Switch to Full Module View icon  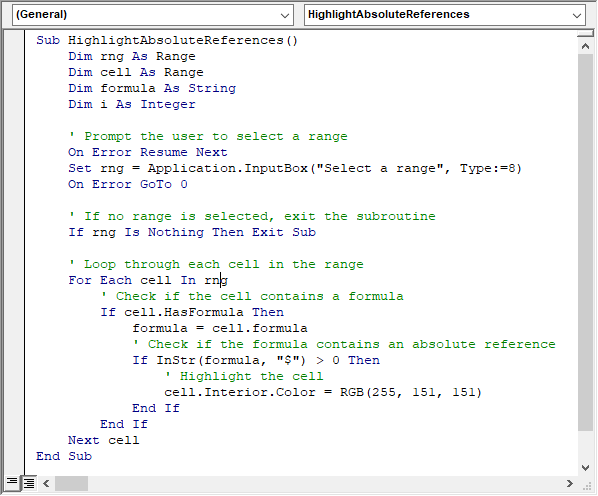pos(29,483)
